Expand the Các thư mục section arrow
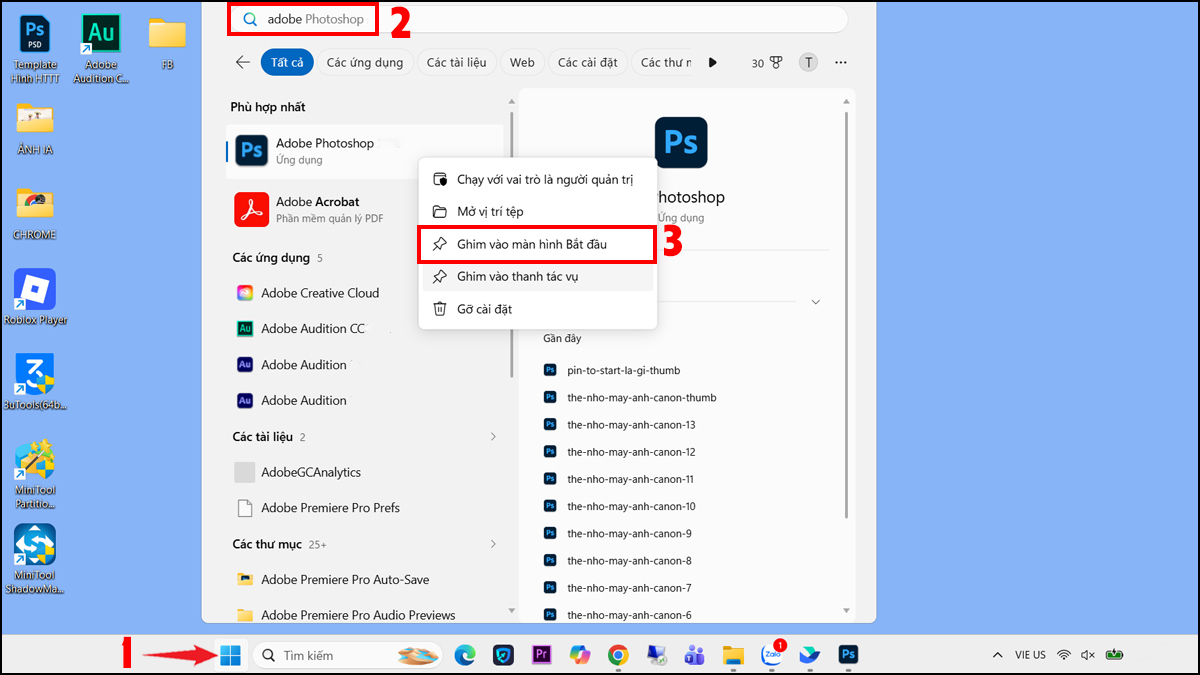Screen dimensions: 1200x675 [493, 544]
